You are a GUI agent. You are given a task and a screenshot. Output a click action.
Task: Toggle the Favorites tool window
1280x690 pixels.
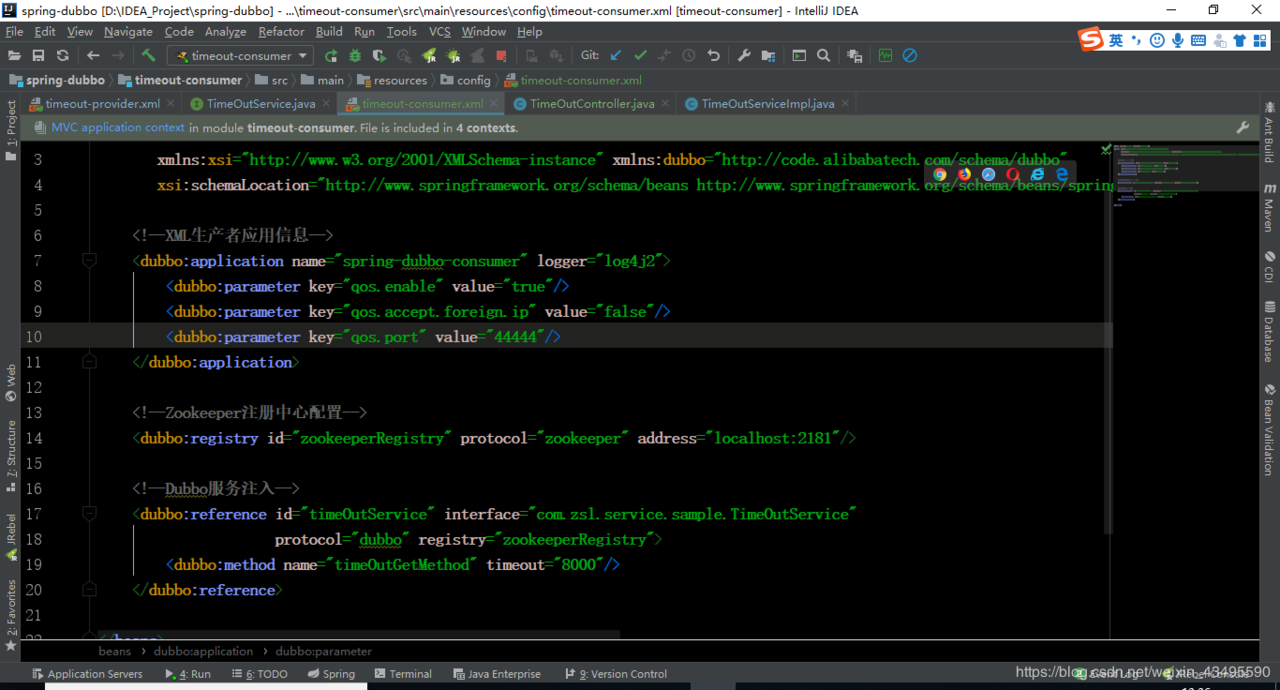point(11,615)
